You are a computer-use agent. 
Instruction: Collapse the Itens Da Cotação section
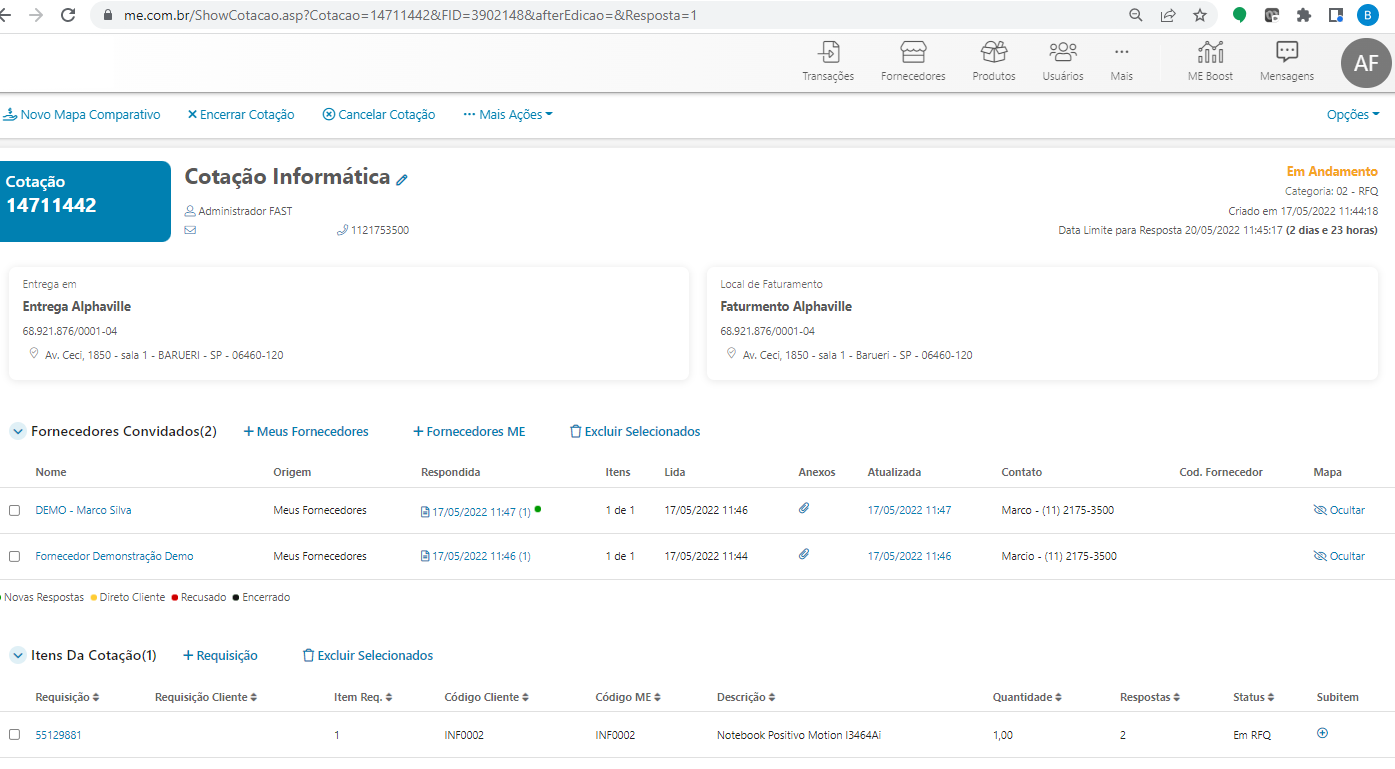click(17, 655)
